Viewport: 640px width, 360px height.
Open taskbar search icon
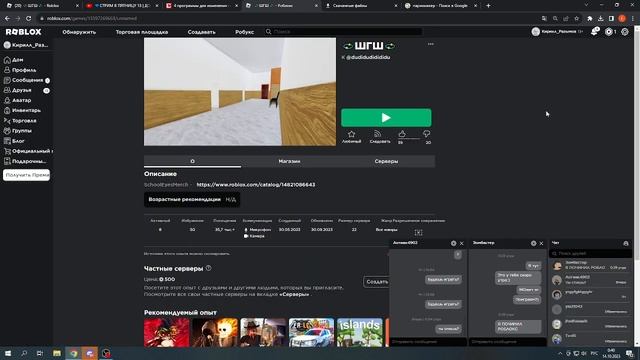24,353
